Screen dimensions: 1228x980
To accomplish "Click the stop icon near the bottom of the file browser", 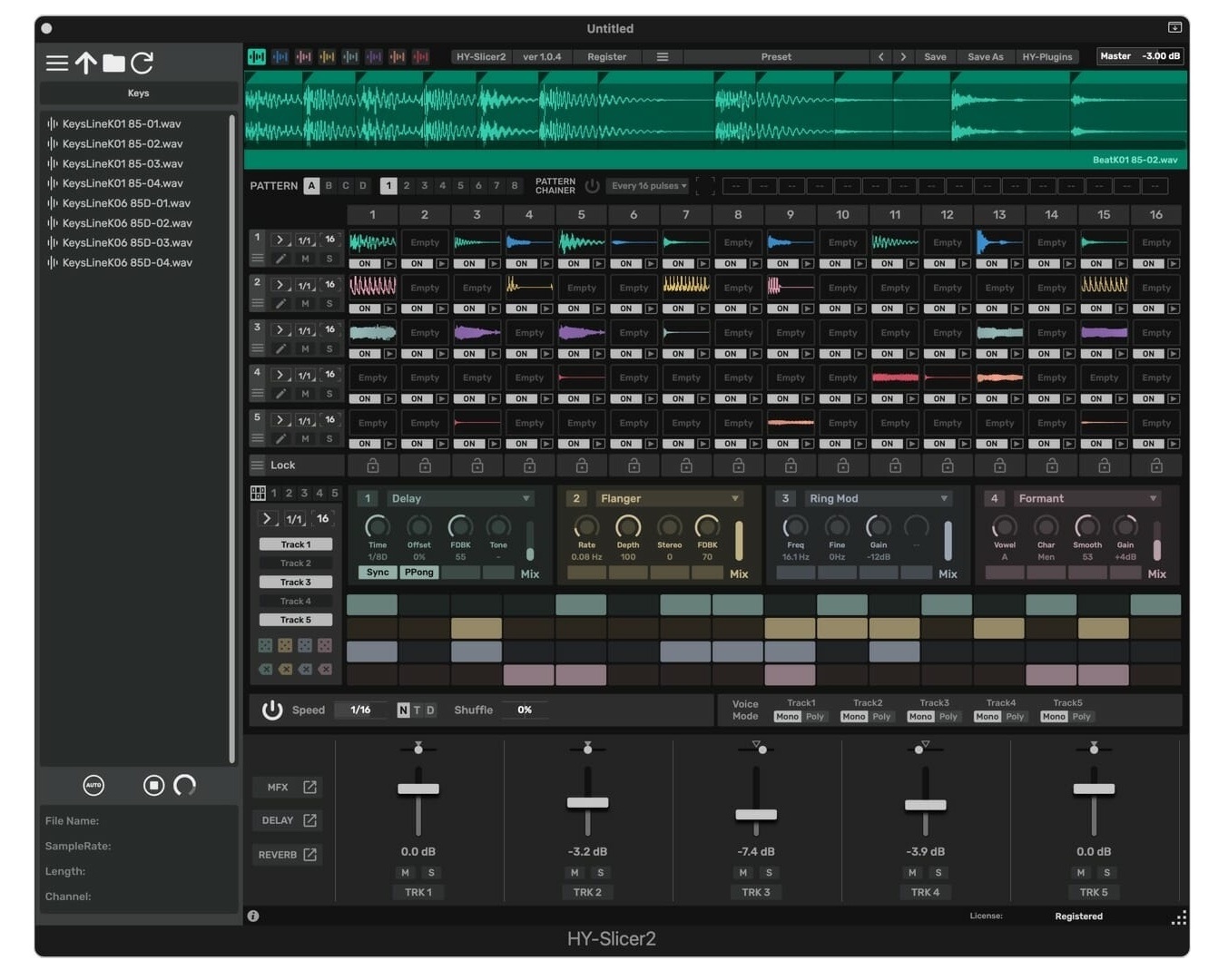I will (x=152, y=785).
